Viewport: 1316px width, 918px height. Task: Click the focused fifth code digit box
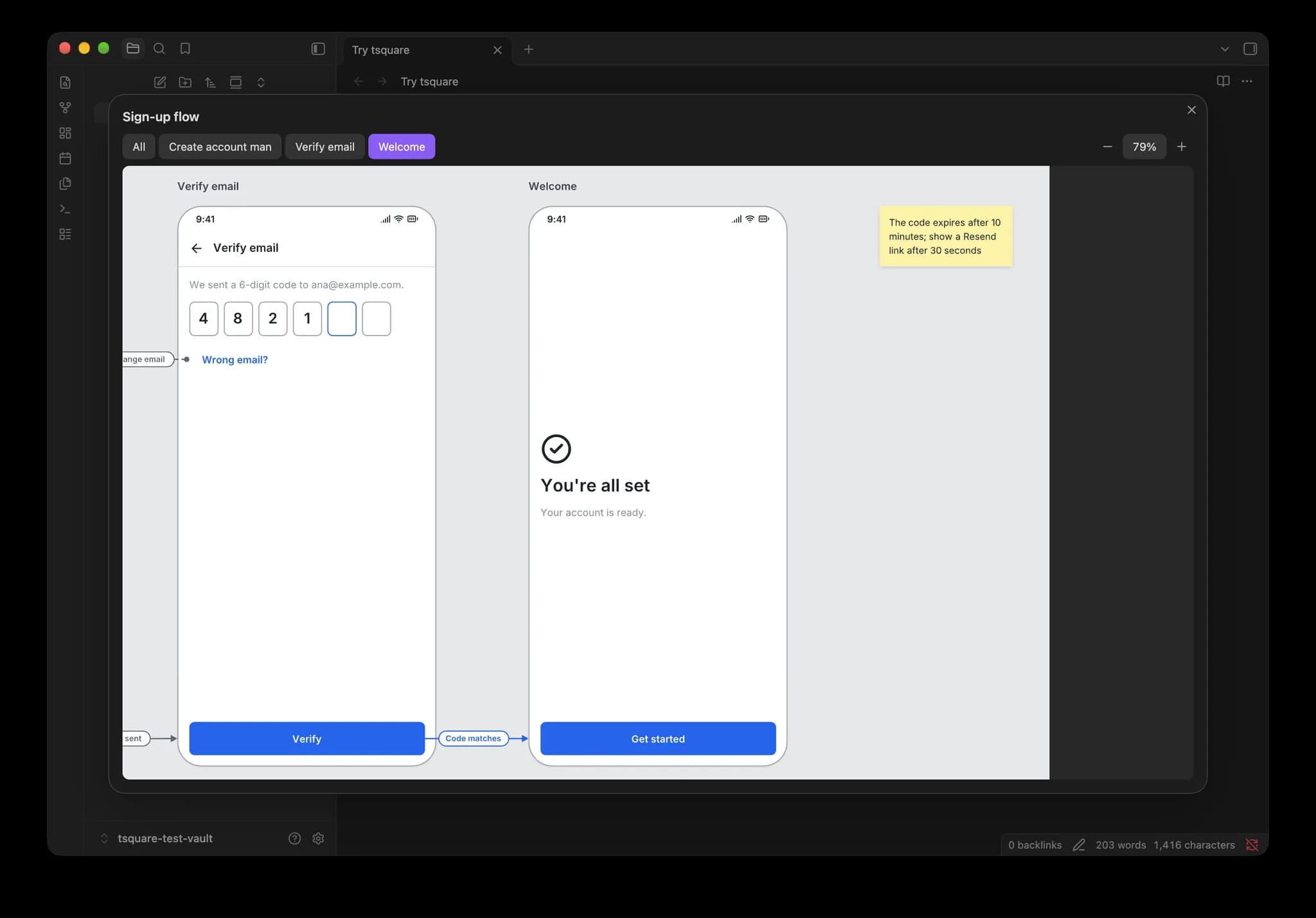342,319
